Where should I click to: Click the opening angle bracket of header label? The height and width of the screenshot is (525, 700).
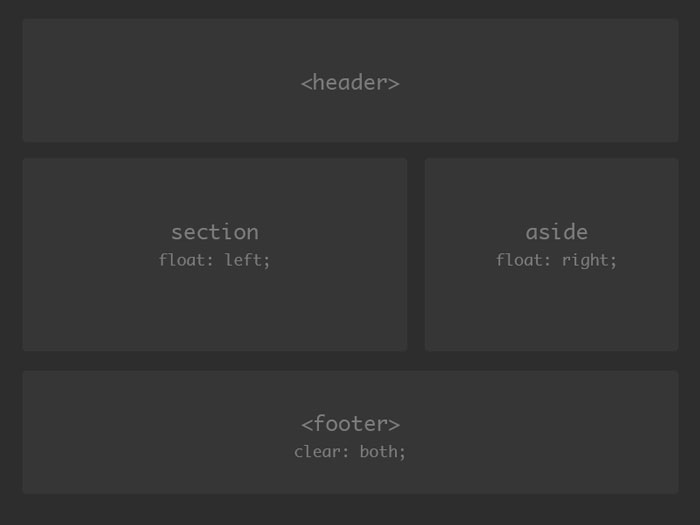click(x=306, y=83)
